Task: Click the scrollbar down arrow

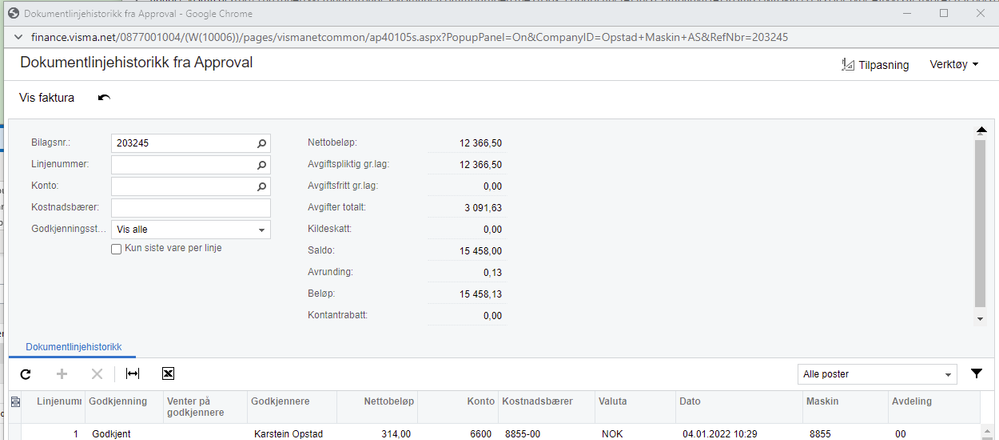Action: tap(981, 318)
